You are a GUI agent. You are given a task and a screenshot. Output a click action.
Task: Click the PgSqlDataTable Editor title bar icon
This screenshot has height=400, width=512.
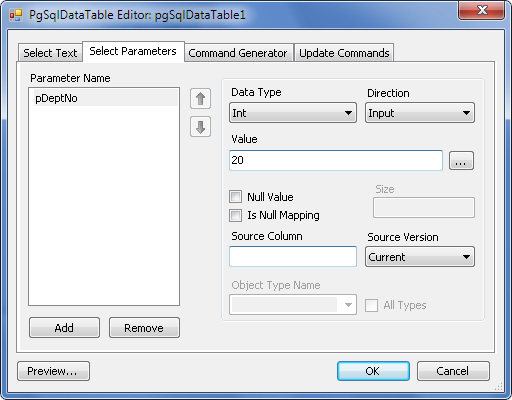coord(16,15)
